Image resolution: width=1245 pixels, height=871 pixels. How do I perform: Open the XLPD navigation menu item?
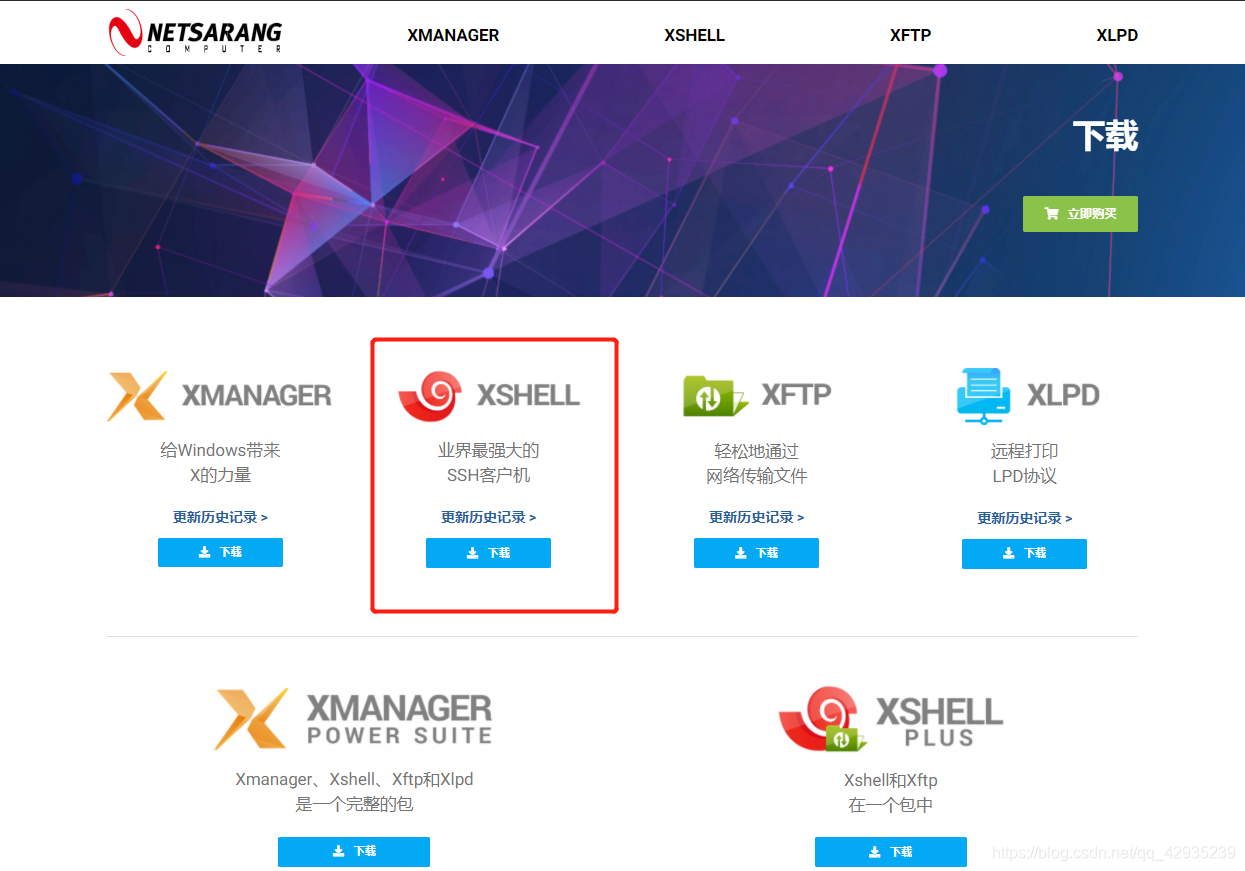(1117, 35)
